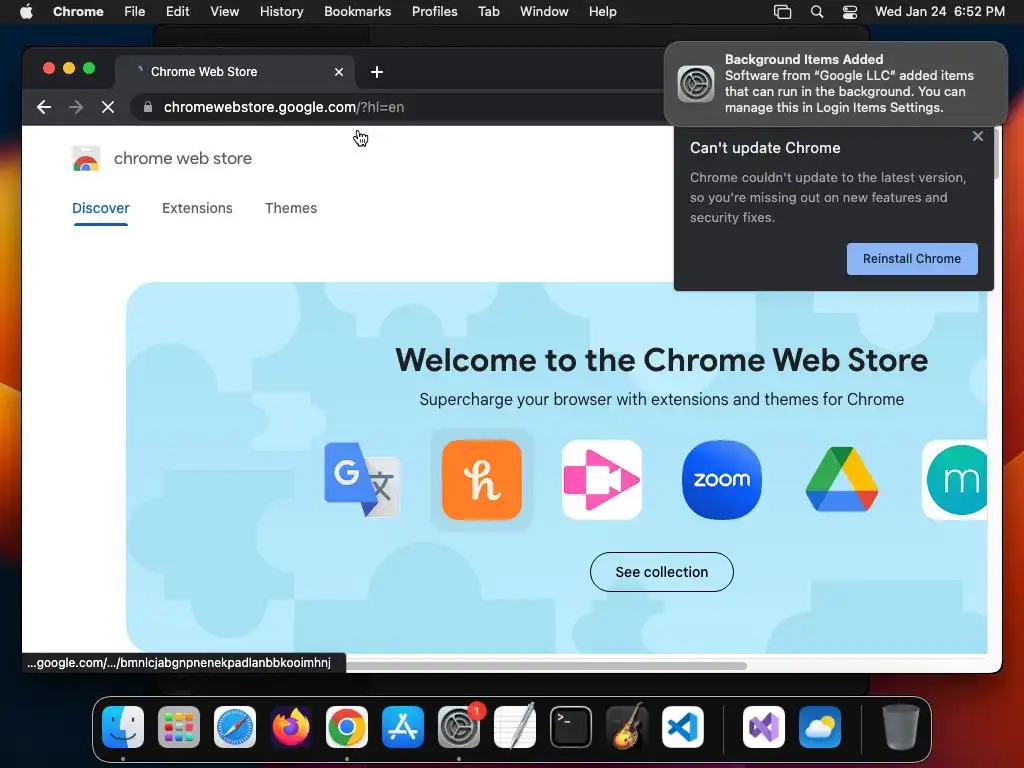1024x768 pixels.
Task: Open TextEdit from the dock
Action: 515,727
